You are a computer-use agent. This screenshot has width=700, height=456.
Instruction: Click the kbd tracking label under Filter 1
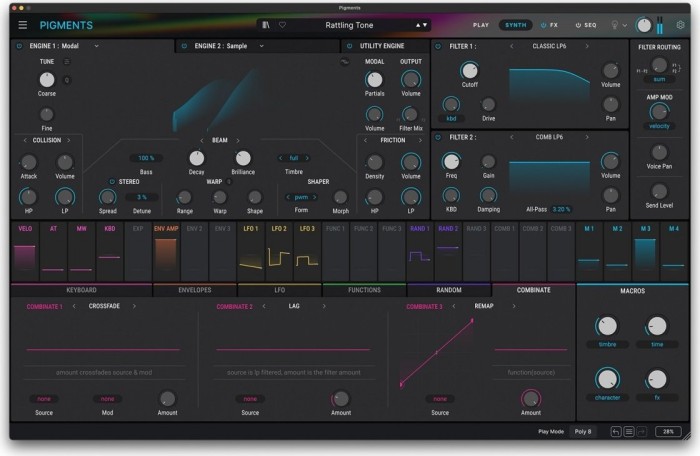pyautogui.click(x=451, y=118)
